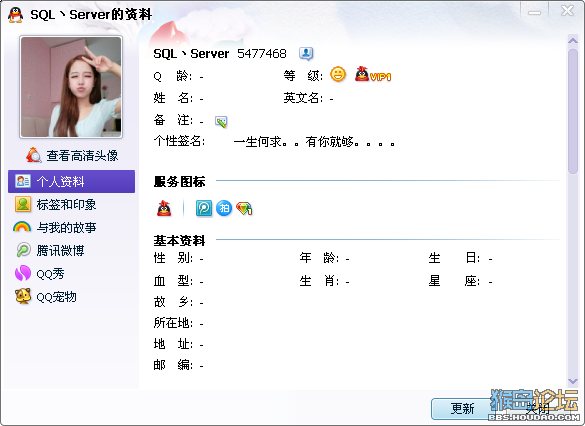Close the profile window with the X button
The width and height of the screenshot is (585, 426).
point(567,10)
